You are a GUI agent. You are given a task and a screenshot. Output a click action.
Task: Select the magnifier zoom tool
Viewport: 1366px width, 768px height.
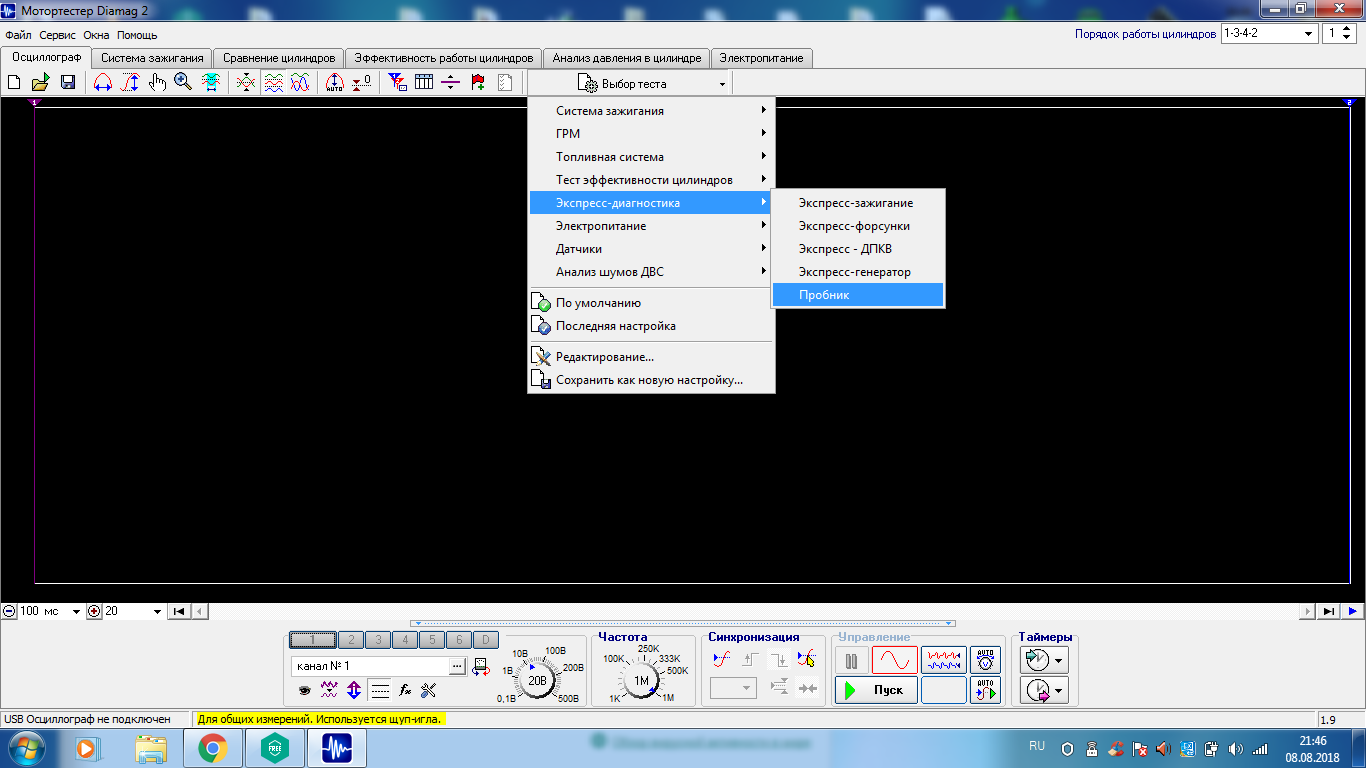[183, 83]
